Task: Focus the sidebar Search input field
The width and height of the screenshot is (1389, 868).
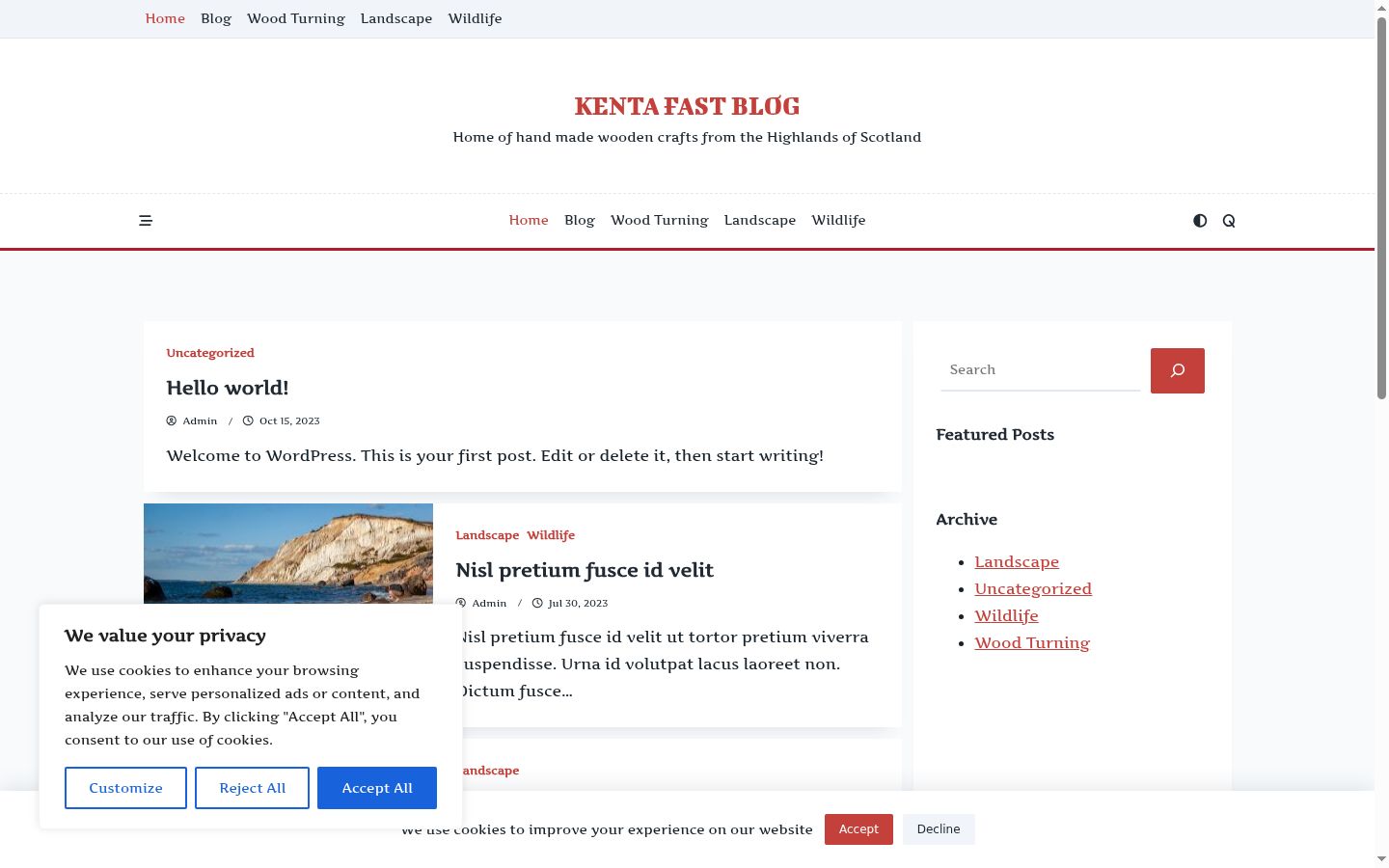Action: tap(1040, 370)
